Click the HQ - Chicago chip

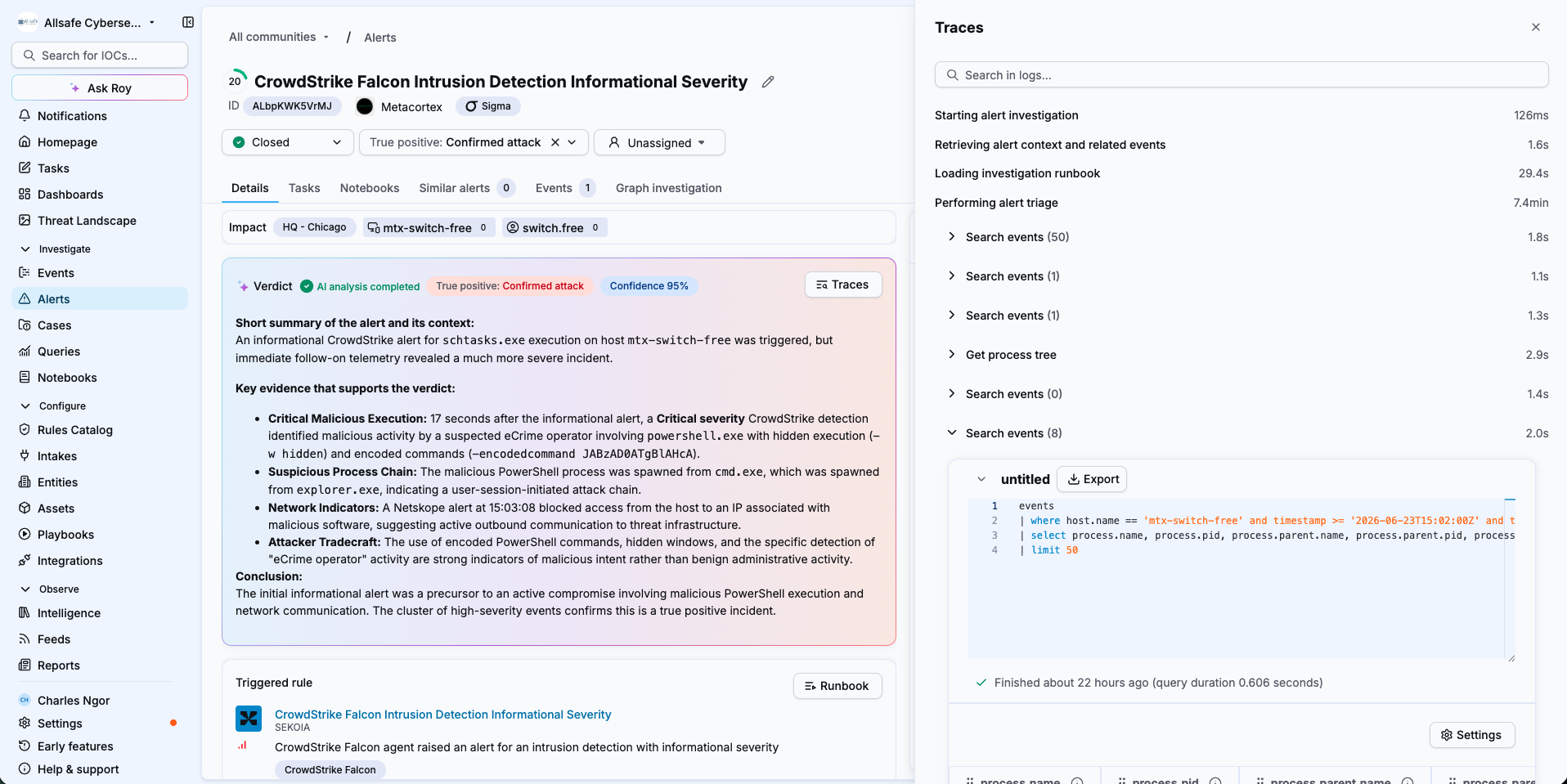click(314, 227)
